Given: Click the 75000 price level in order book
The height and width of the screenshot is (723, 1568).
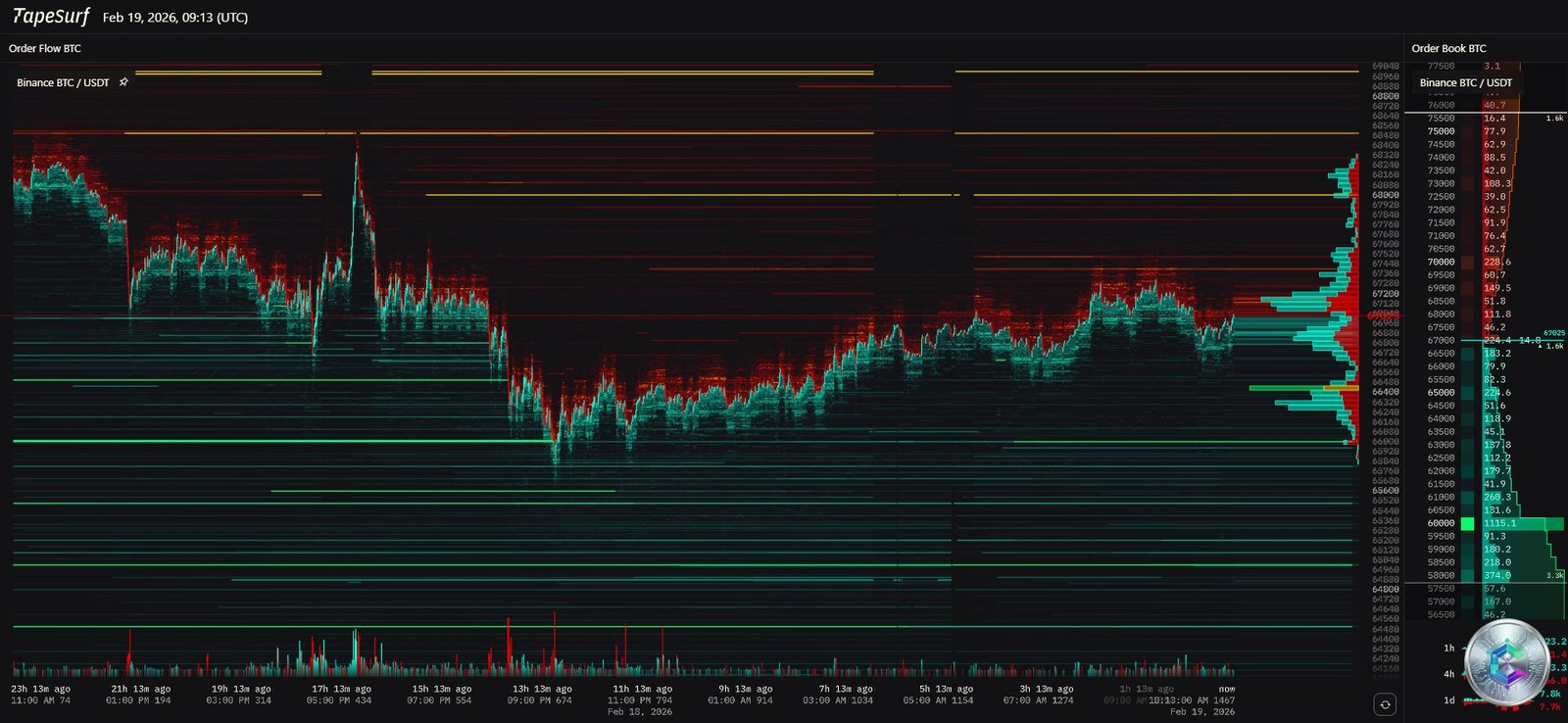Looking at the screenshot, I should 1441,131.
